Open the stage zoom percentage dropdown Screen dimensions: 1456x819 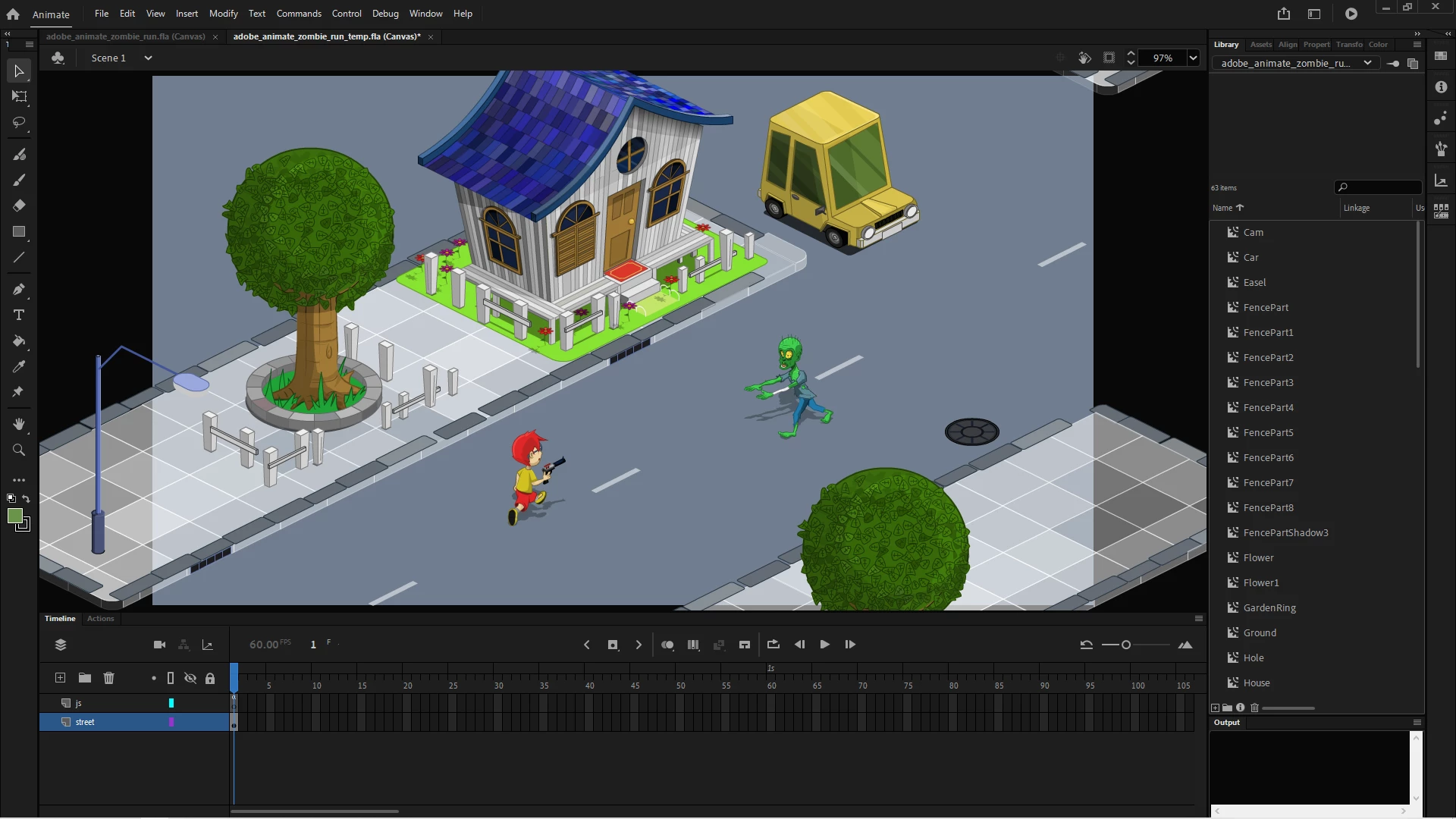1193,58
